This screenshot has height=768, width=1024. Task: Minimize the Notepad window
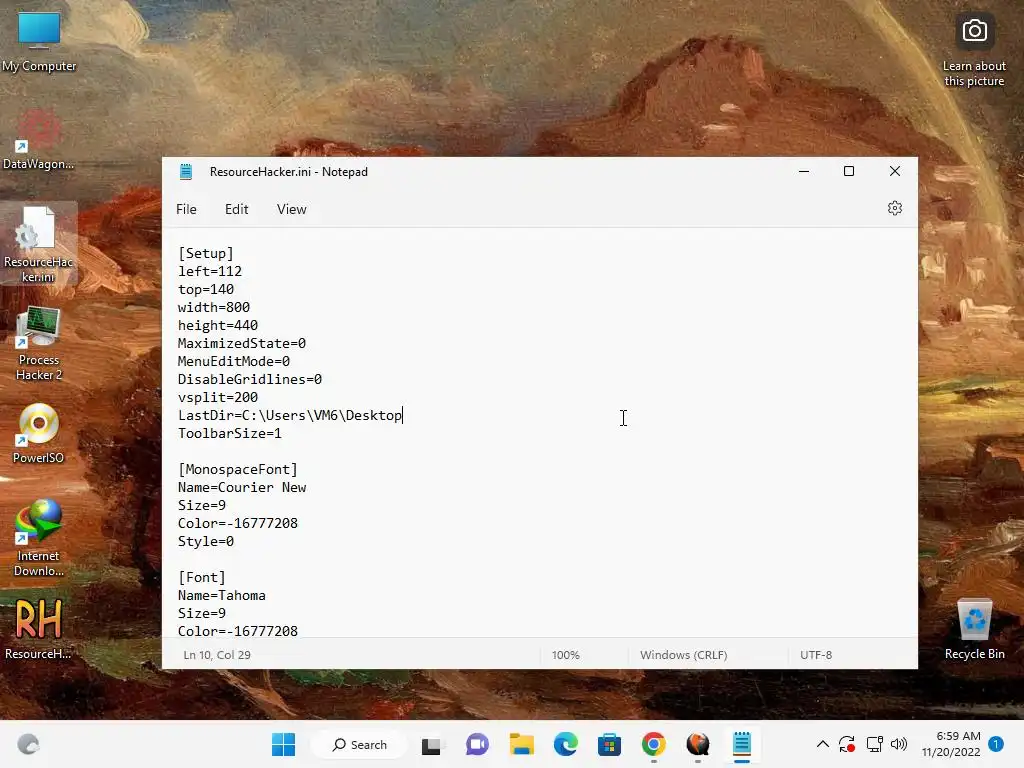(804, 171)
